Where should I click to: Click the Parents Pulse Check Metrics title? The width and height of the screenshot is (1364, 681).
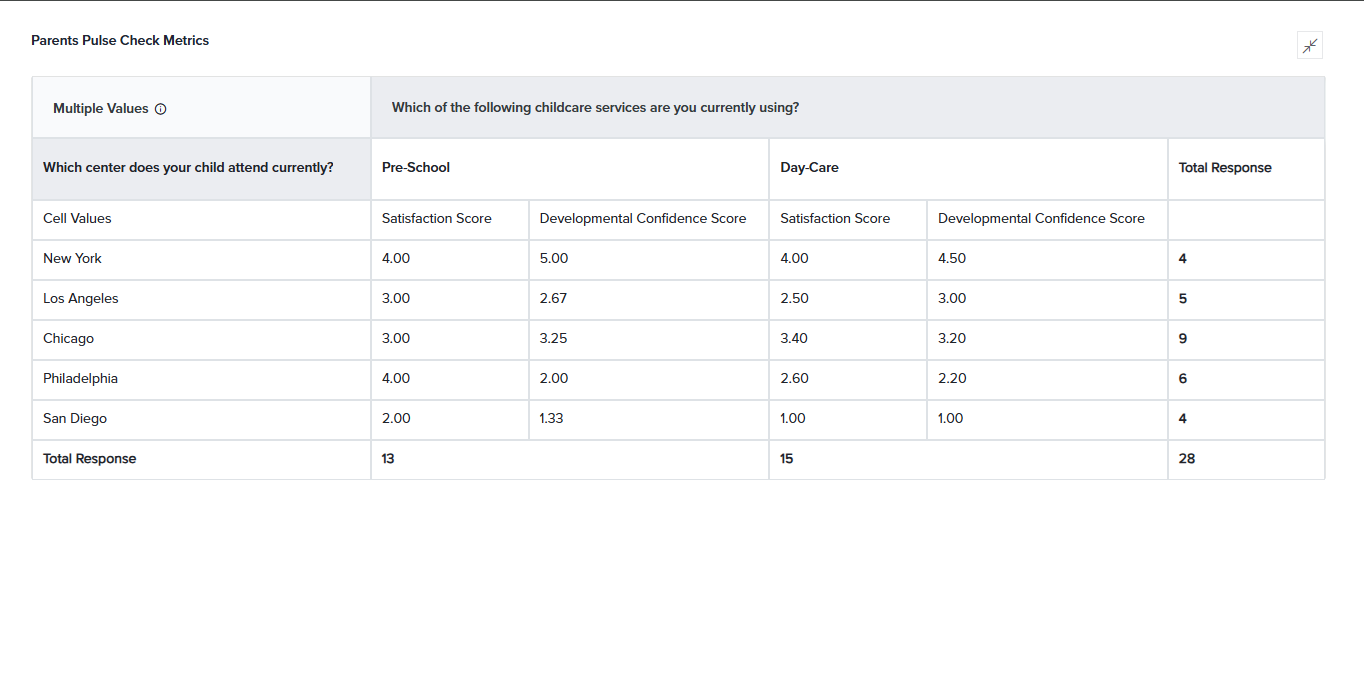(x=120, y=41)
